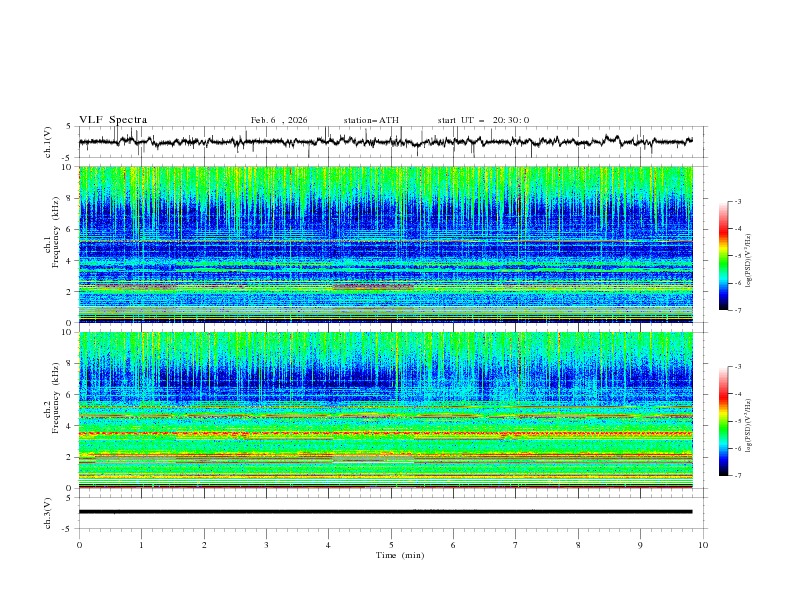This screenshot has height=612, width=792.
Task: Click the "Time (min)" x-axis label
Action: click(400, 555)
